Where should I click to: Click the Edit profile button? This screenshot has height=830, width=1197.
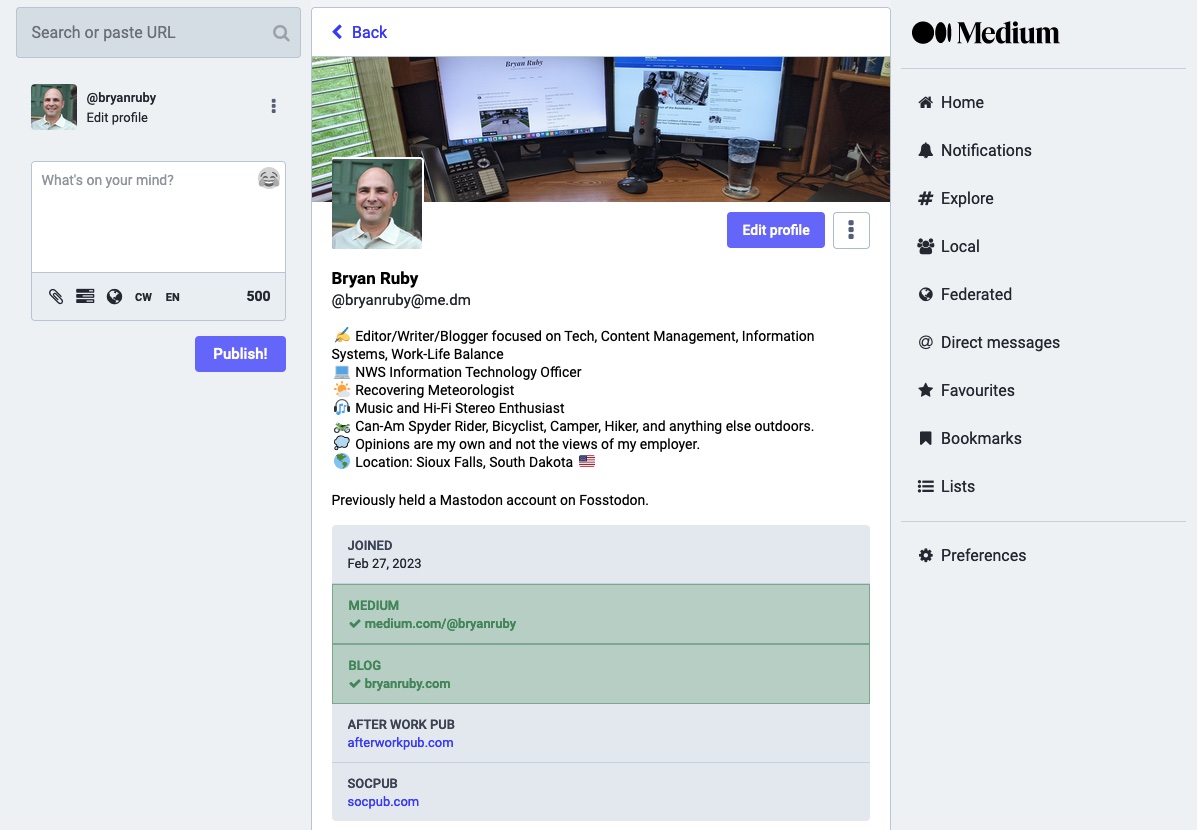pyautogui.click(x=775, y=230)
